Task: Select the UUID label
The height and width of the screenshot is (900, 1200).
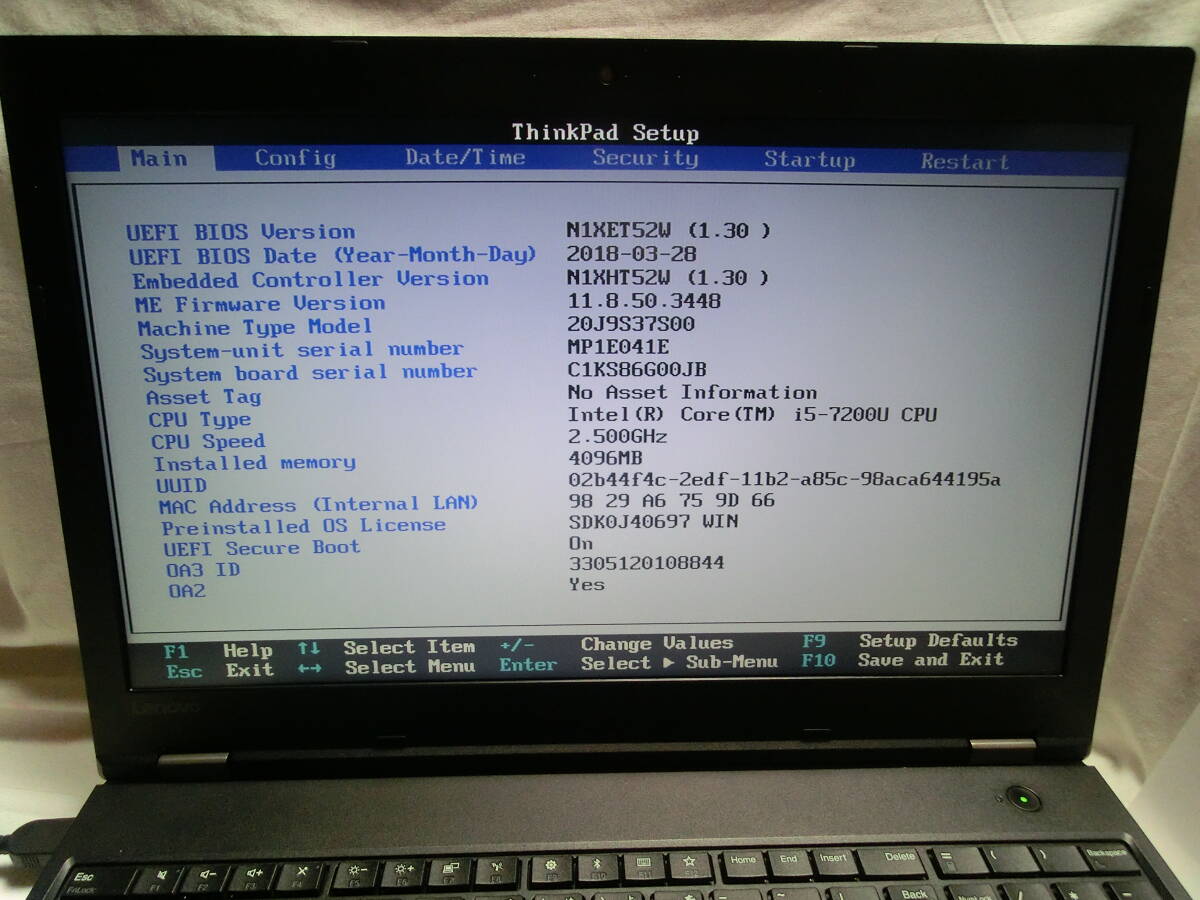Action: pos(182,486)
